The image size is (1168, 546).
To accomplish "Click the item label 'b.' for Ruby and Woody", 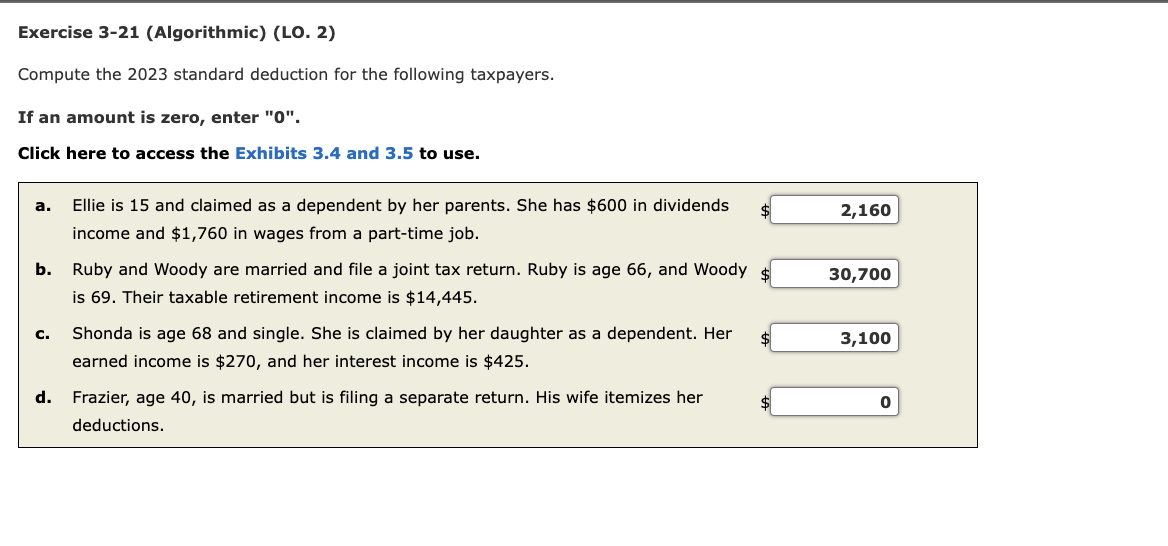I will pyautogui.click(x=43, y=270).
